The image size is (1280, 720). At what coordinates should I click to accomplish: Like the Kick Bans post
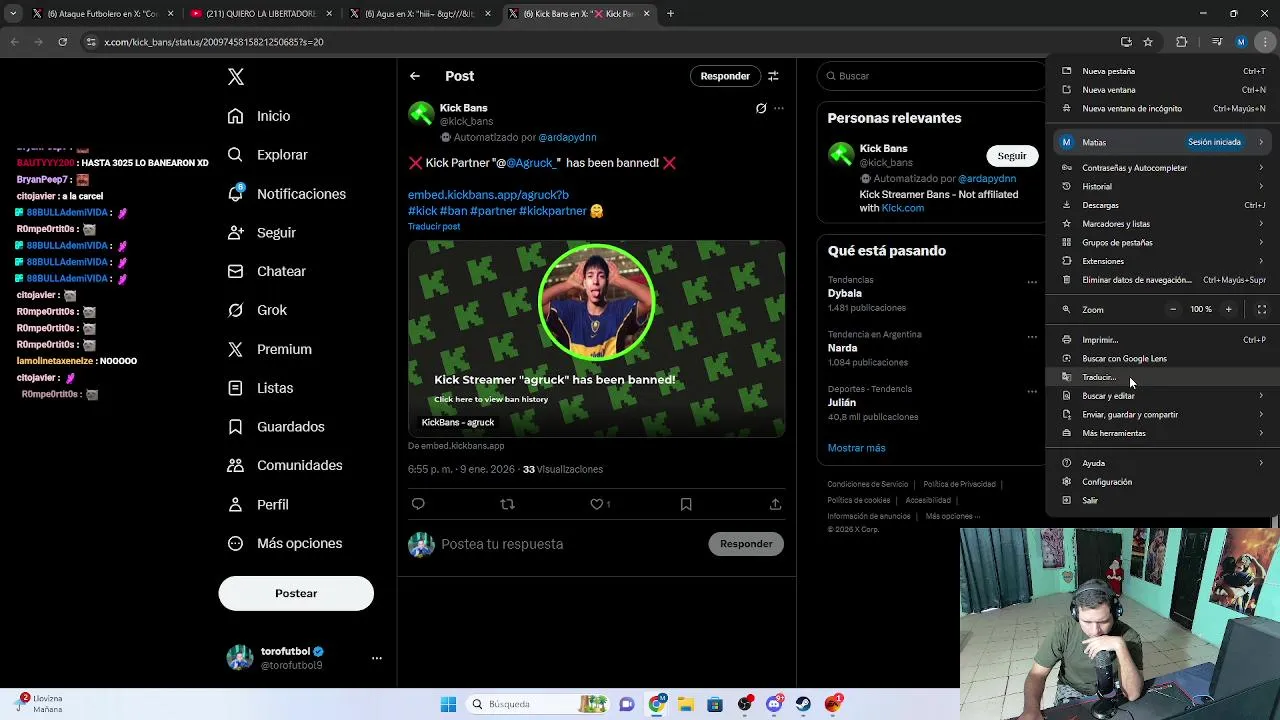599,504
